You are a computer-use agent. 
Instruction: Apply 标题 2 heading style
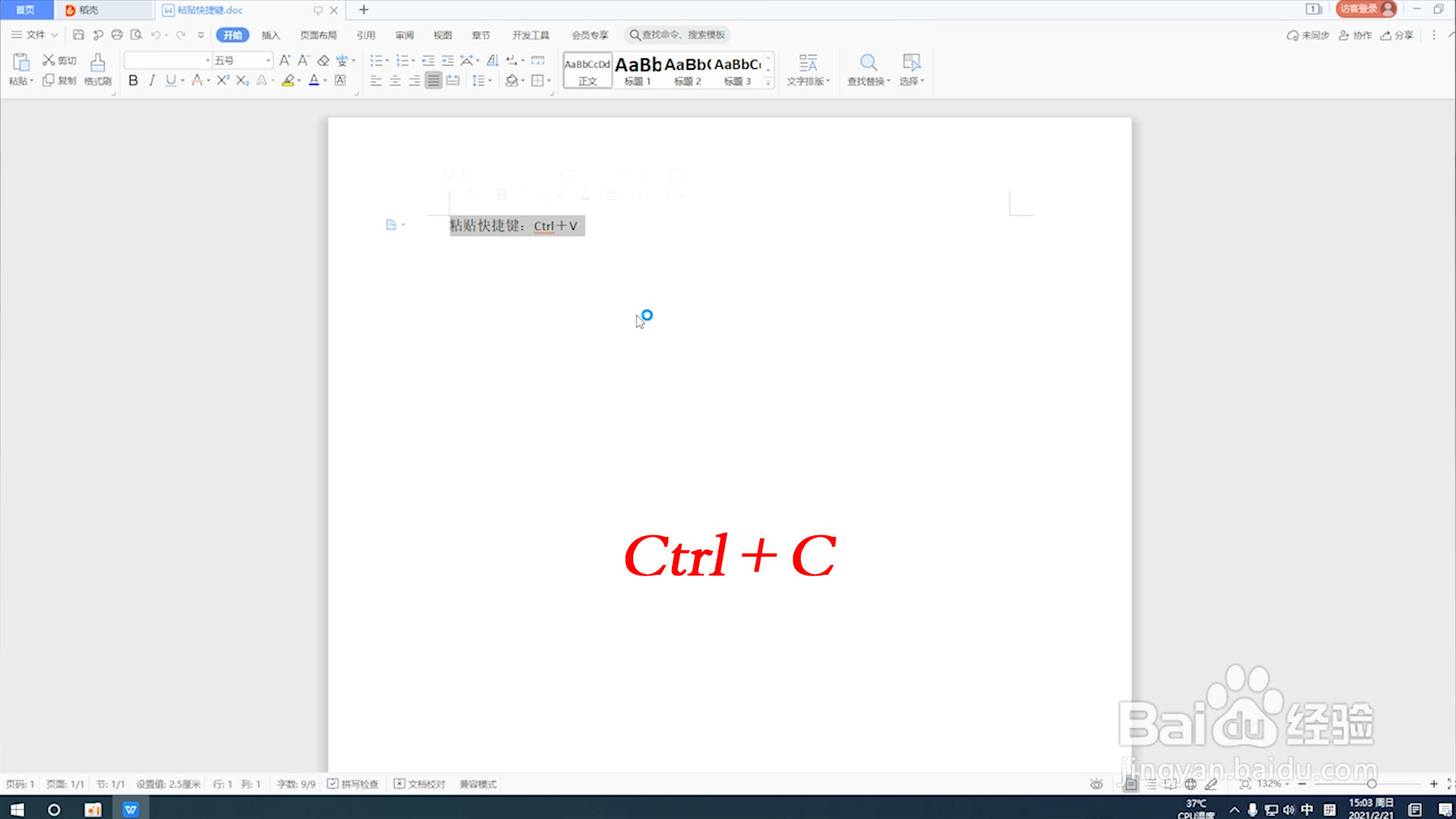point(688,70)
